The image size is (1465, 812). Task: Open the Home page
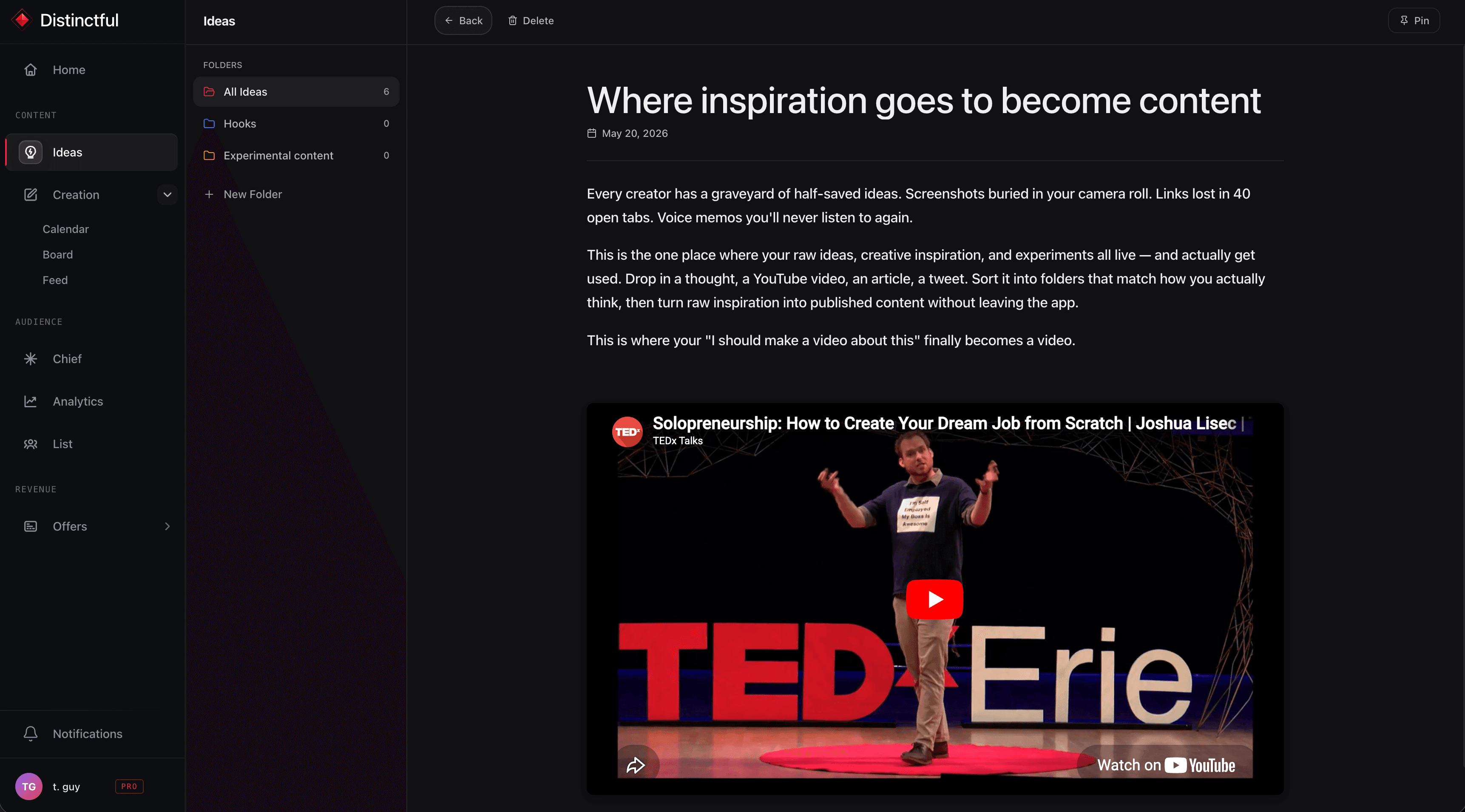91,70
